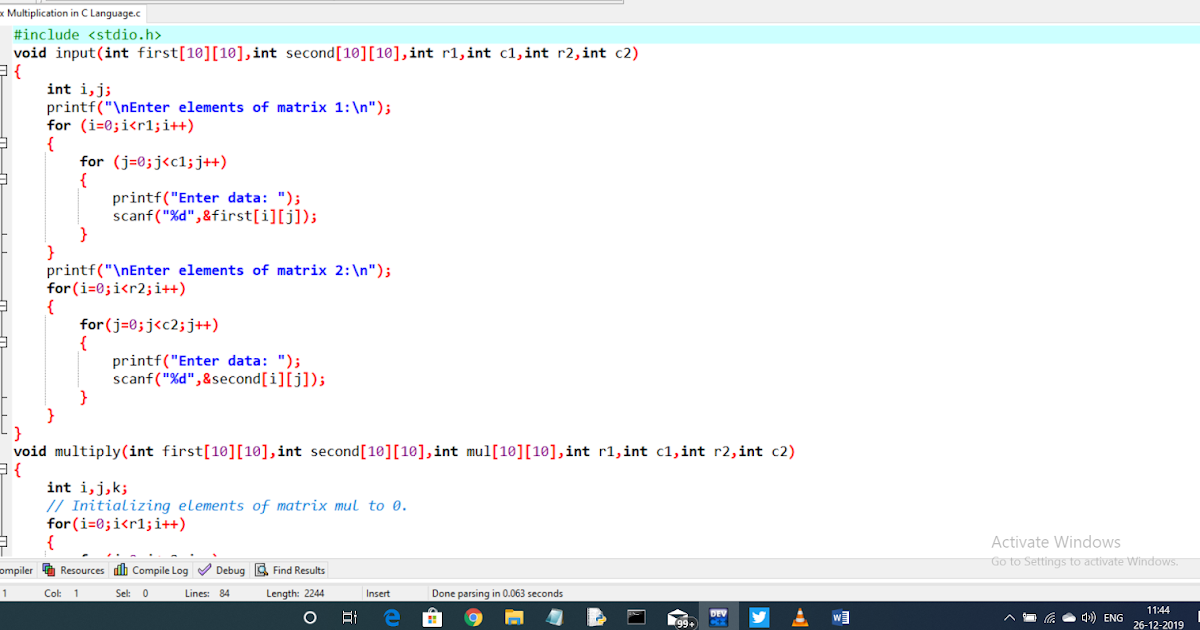Switch the ENG keyboard language
This screenshot has width=1200, height=630.
coord(1113,617)
